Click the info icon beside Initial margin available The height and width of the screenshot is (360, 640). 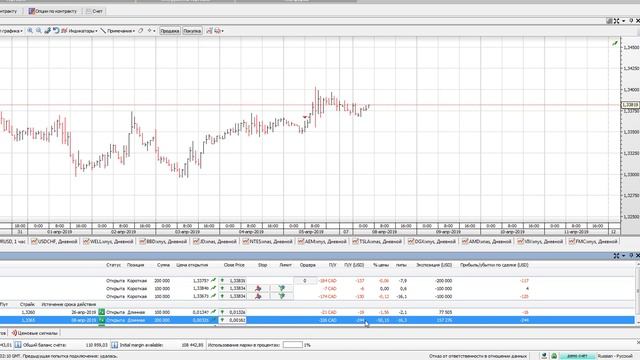(115, 345)
